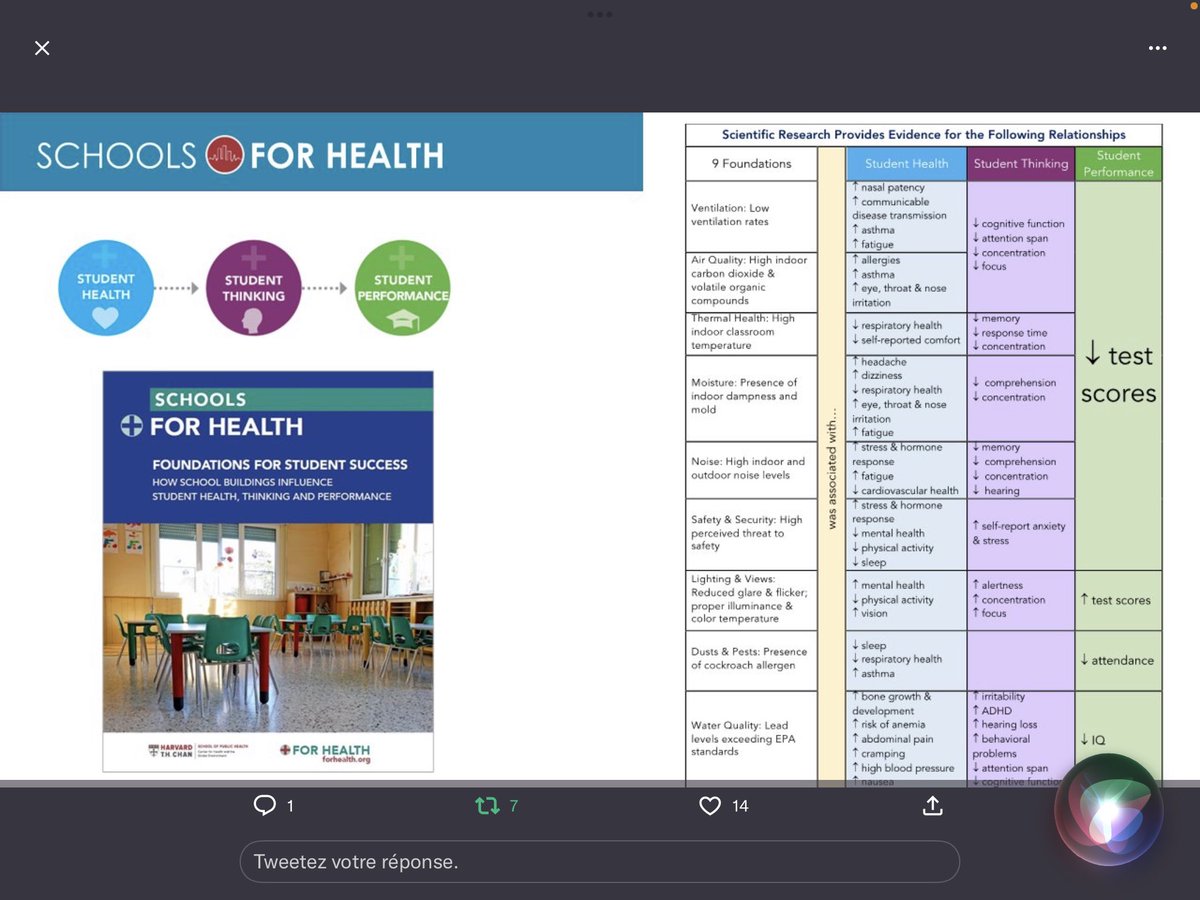Tap the 'Noise: High indoor and outdoor' cell
Image resolution: width=1200 pixels, height=900 pixels.
point(751,469)
